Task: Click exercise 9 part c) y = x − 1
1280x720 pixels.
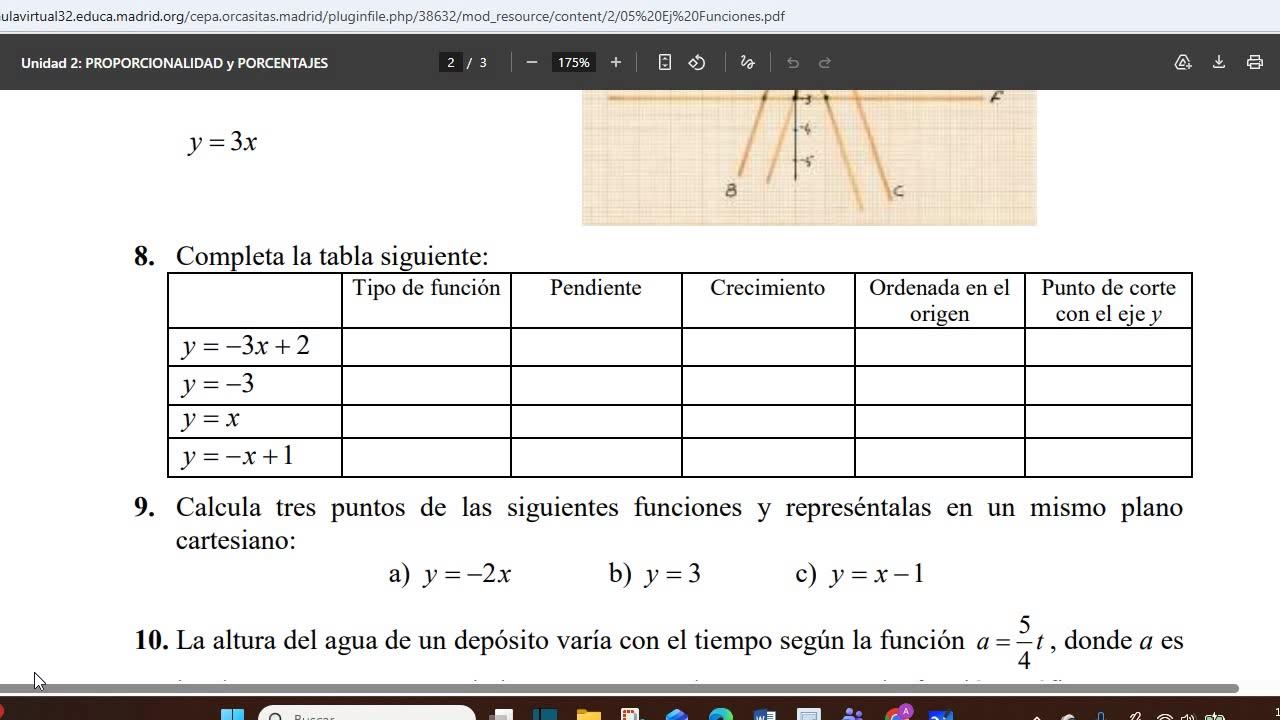Action: [x=860, y=574]
